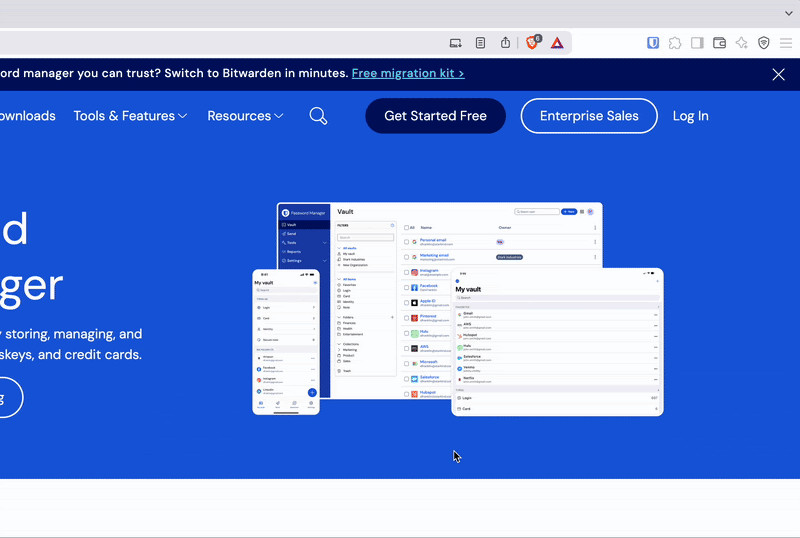The width and height of the screenshot is (800, 538).
Task: Toggle reader mode icon in address bar
Action: [480, 43]
